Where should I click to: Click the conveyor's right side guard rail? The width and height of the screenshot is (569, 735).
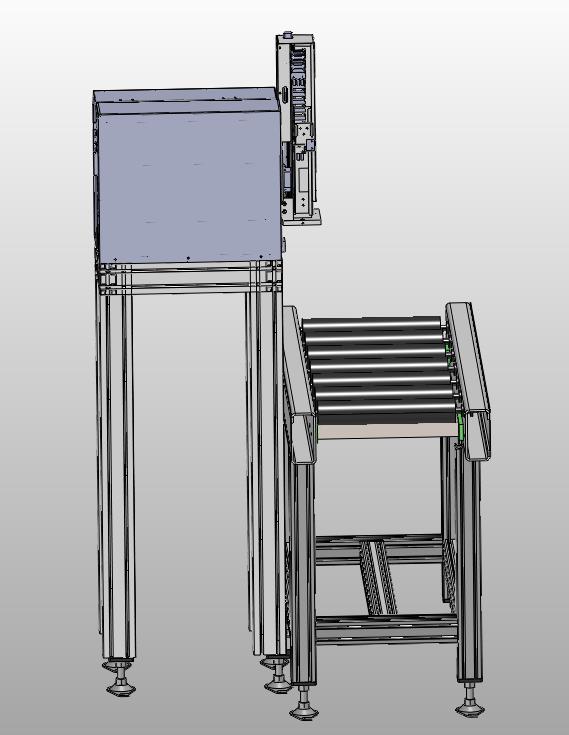pyautogui.click(x=469, y=381)
